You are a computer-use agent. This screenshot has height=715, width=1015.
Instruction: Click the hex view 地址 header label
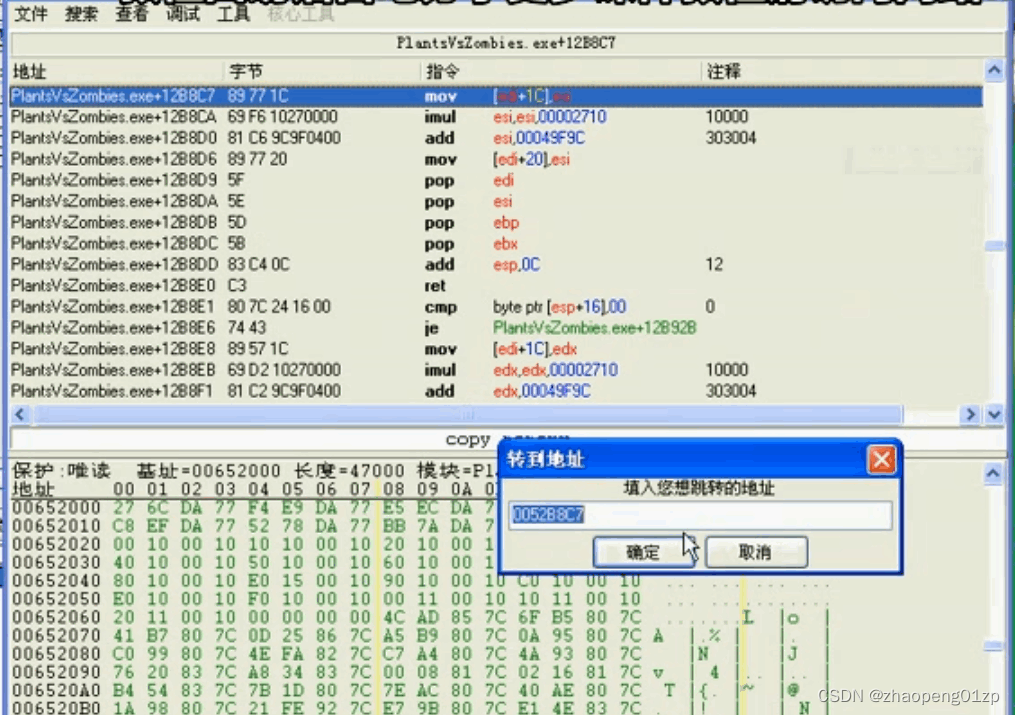34,489
